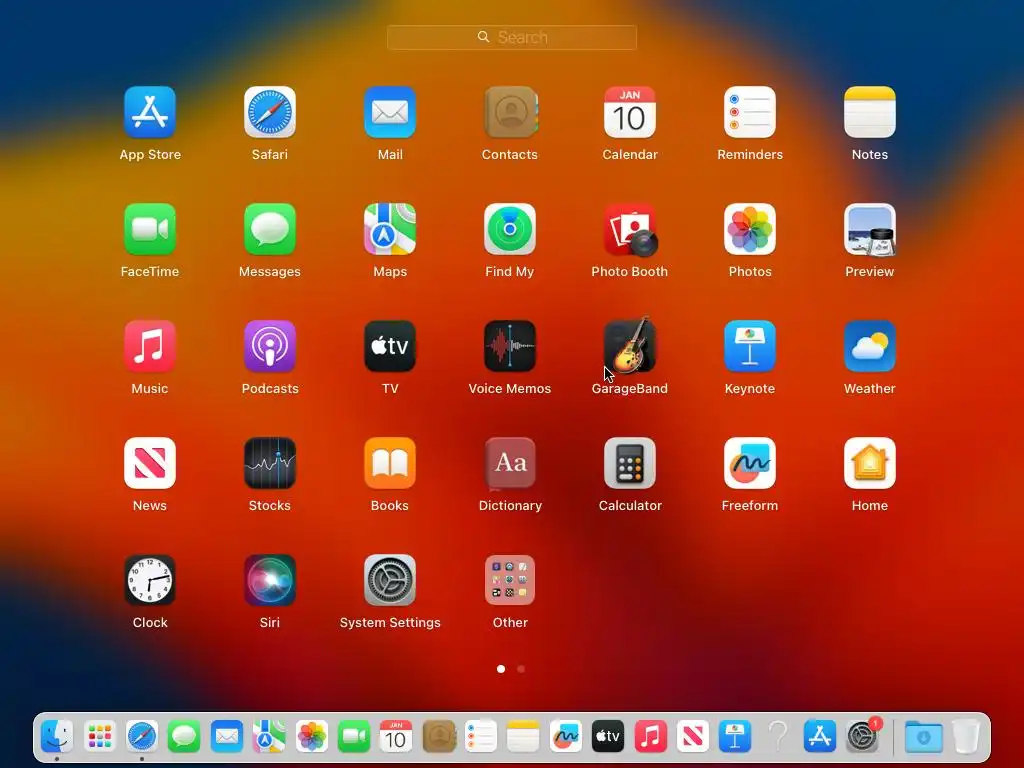Image resolution: width=1024 pixels, height=768 pixels.
Task: Open Maps from the Dock
Action: (x=269, y=737)
